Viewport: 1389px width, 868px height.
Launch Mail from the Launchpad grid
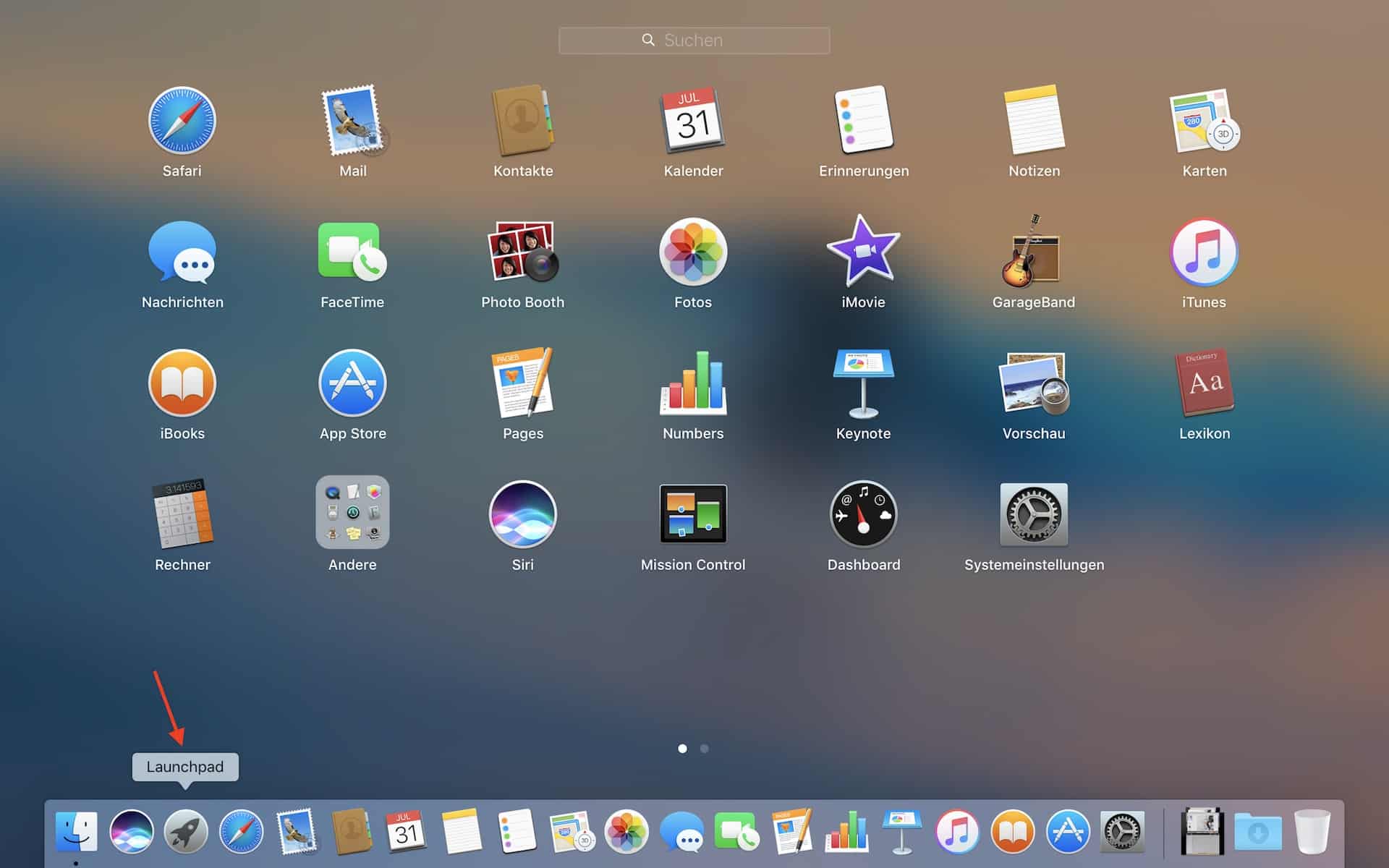pos(353,121)
